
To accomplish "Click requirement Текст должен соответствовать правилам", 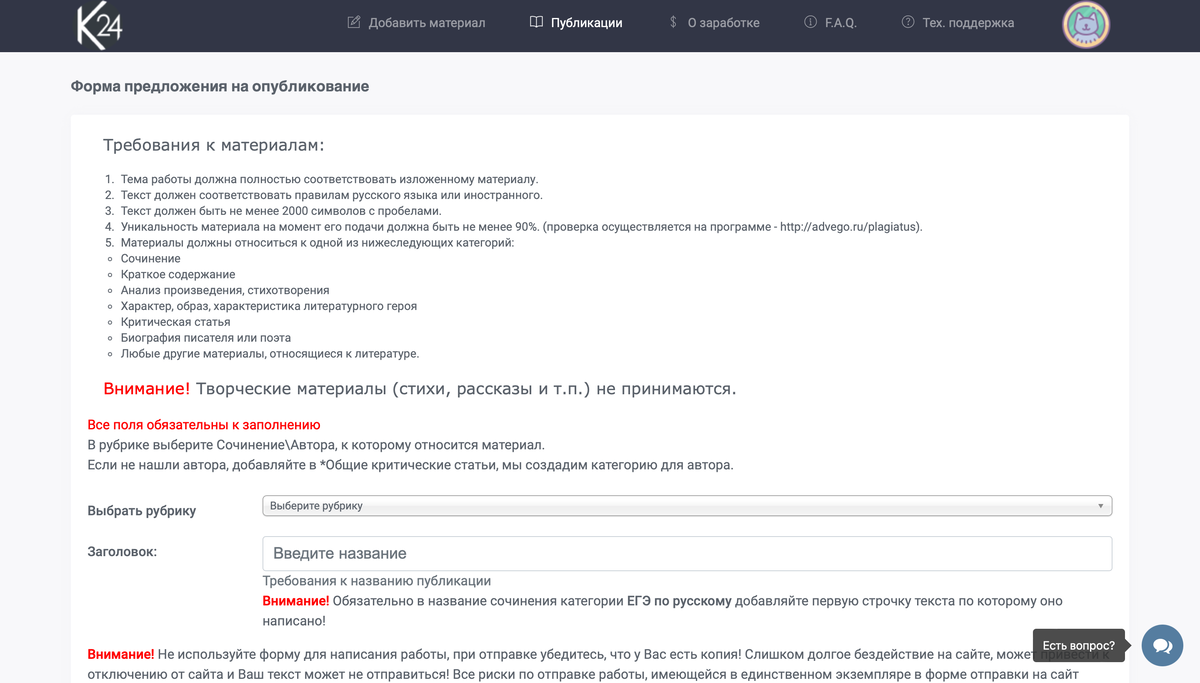I will 332,195.
